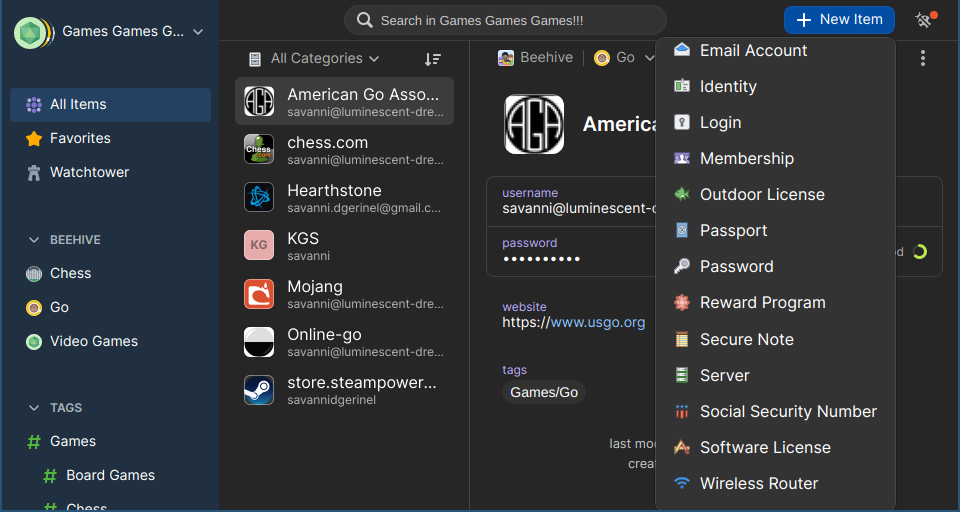The image size is (960, 512).
Task: Choose Outdoor License from new item menu
Action: (x=775, y=195)
